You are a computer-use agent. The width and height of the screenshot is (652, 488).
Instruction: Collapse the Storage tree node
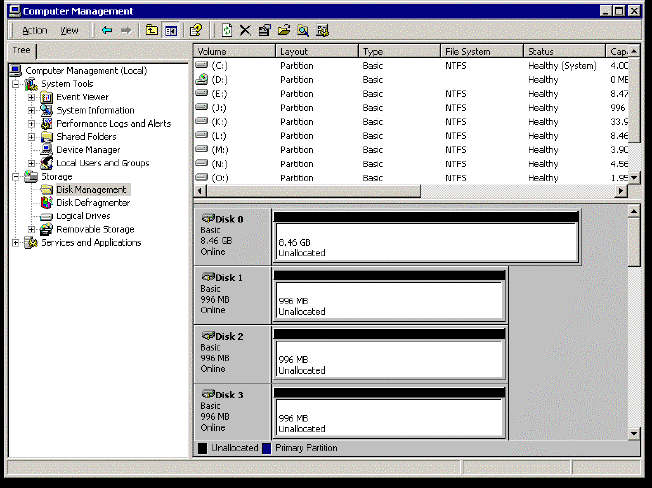[16, 177]
